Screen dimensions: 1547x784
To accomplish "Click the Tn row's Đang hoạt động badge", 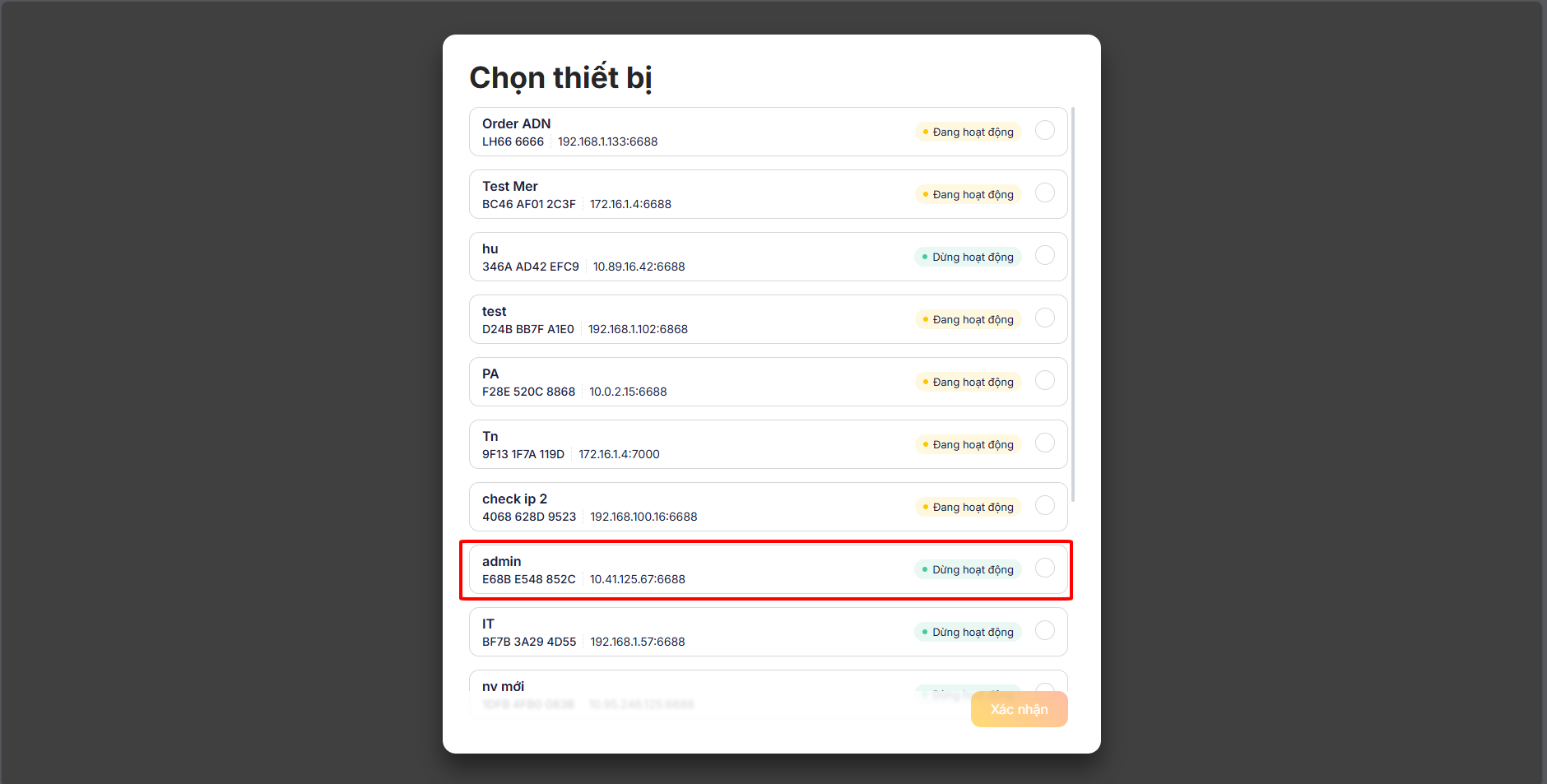I will [x=968, y=445].
